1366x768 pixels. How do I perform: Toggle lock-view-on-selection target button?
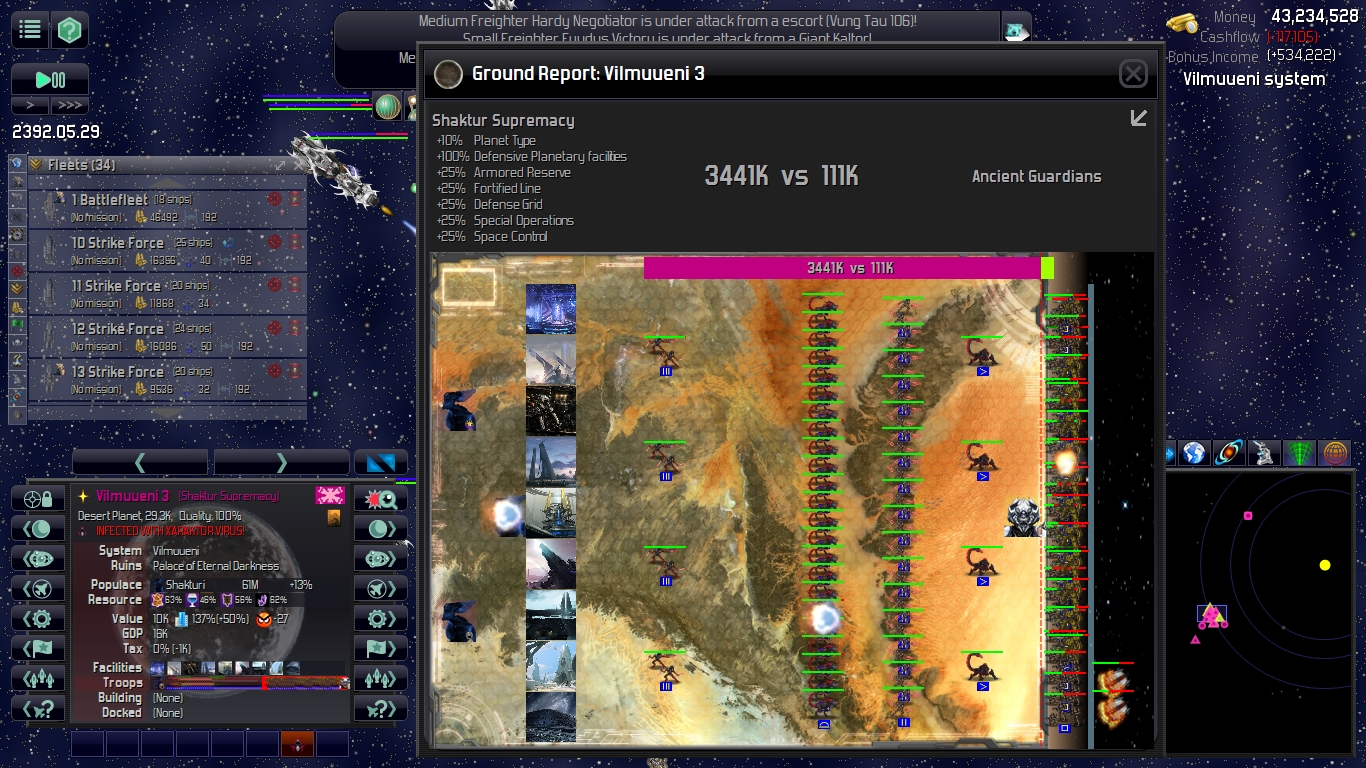tap(38, 499)
